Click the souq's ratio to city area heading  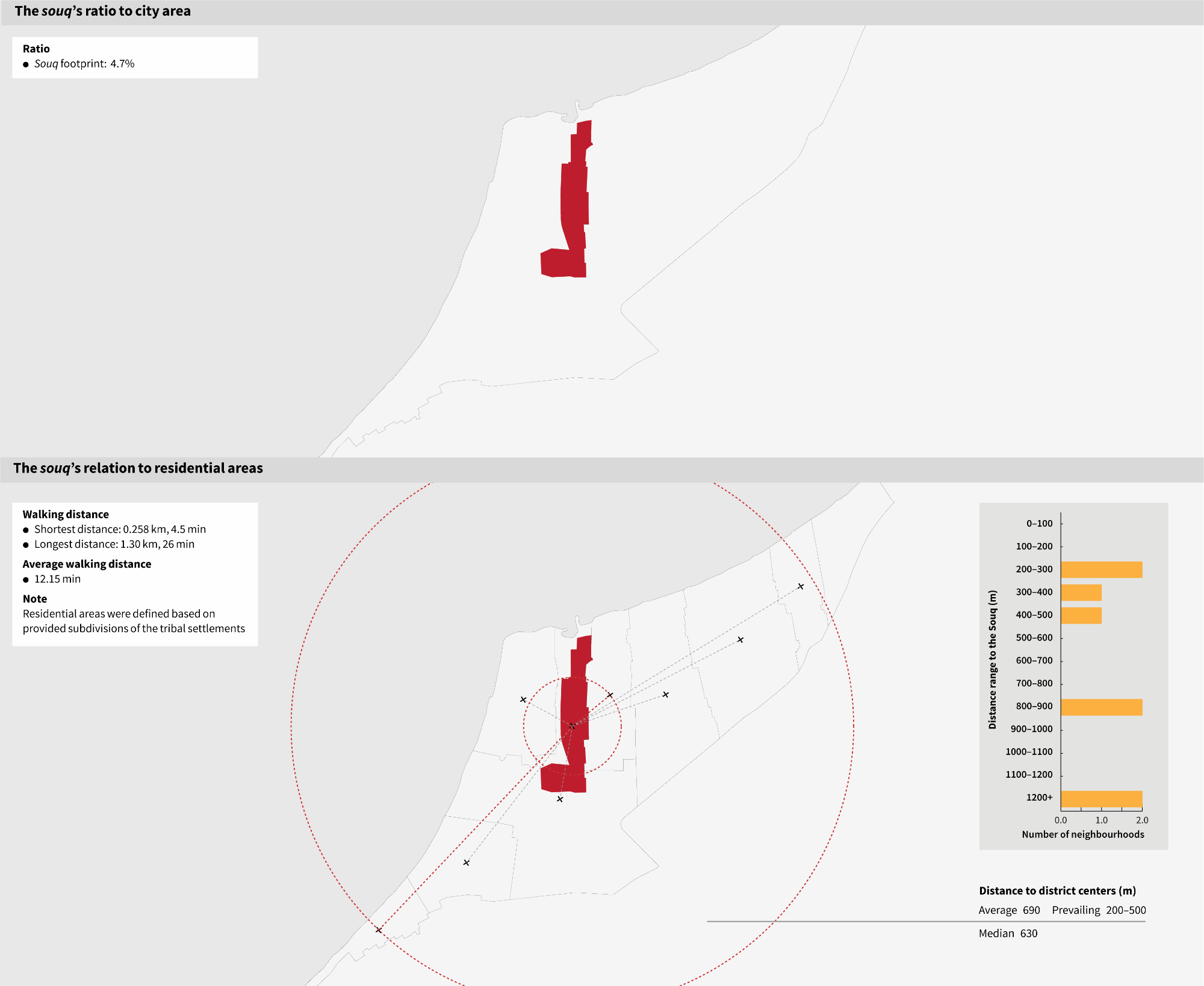[x=103, y=11]
